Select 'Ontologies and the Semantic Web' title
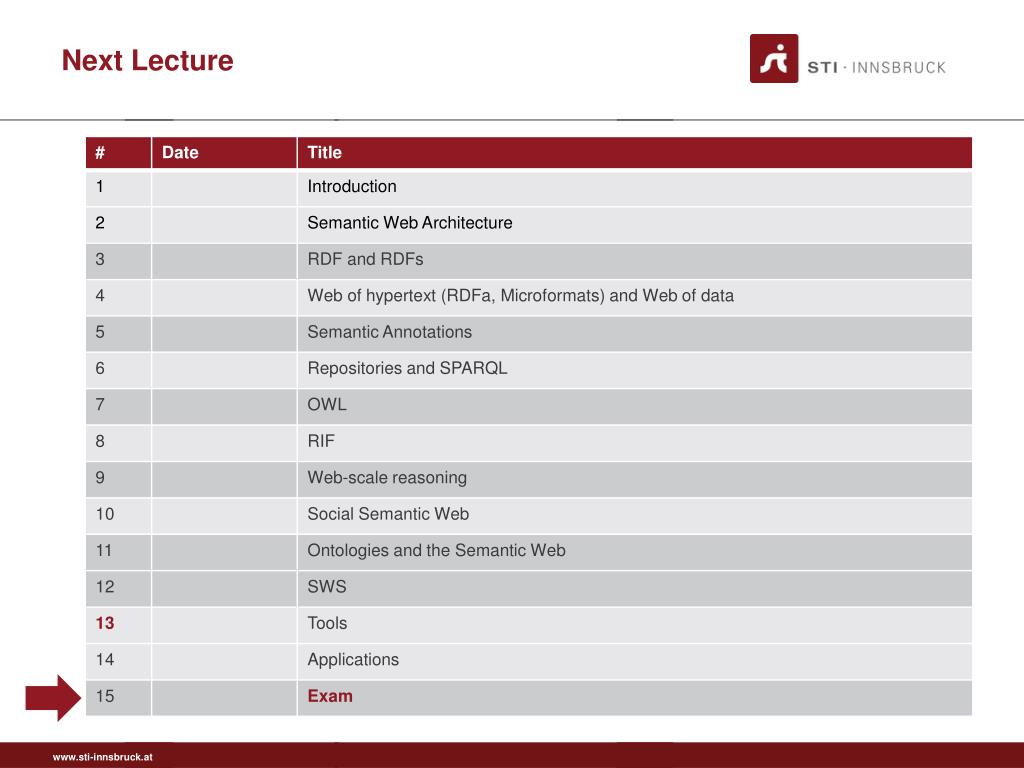1024x768 pixels. (x=436, y=551)
